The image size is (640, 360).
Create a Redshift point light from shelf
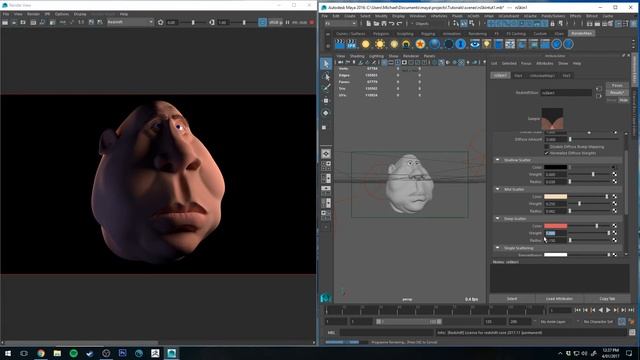pyautogui.click(x=366, y=44)
